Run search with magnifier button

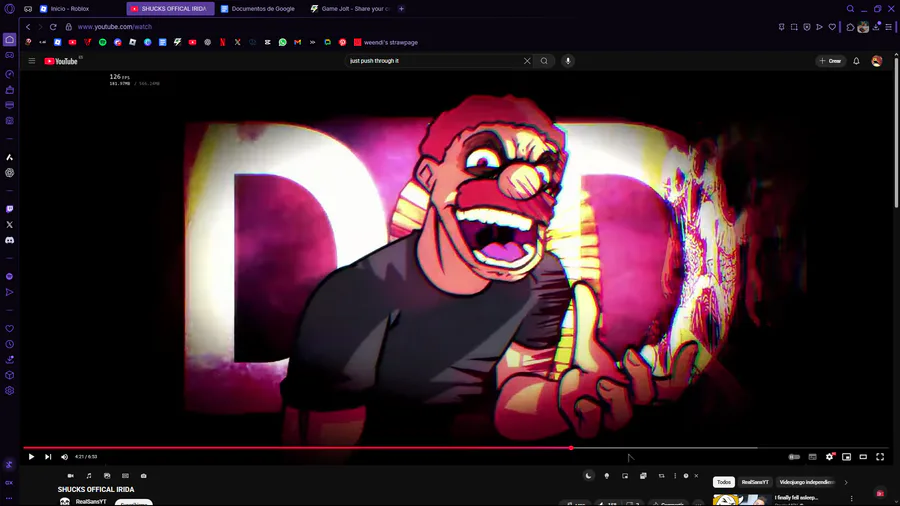544,61
